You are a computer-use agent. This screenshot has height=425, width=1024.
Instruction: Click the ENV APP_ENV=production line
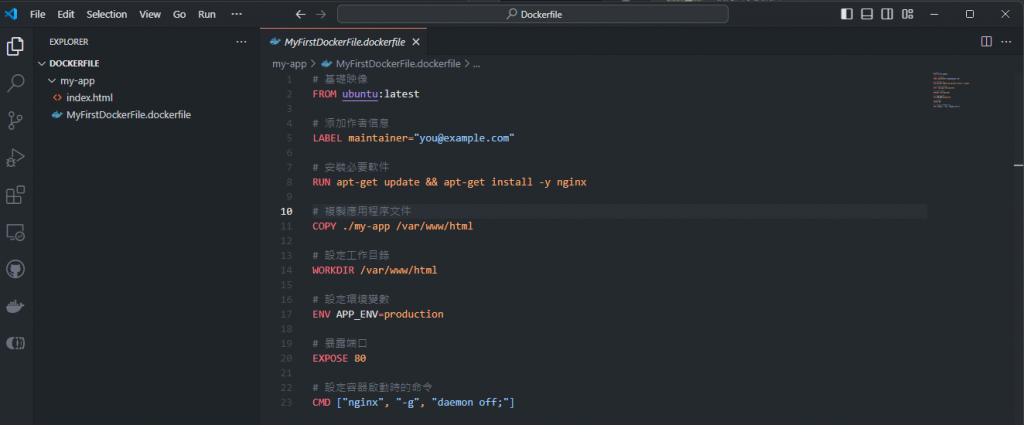[378, 315]
